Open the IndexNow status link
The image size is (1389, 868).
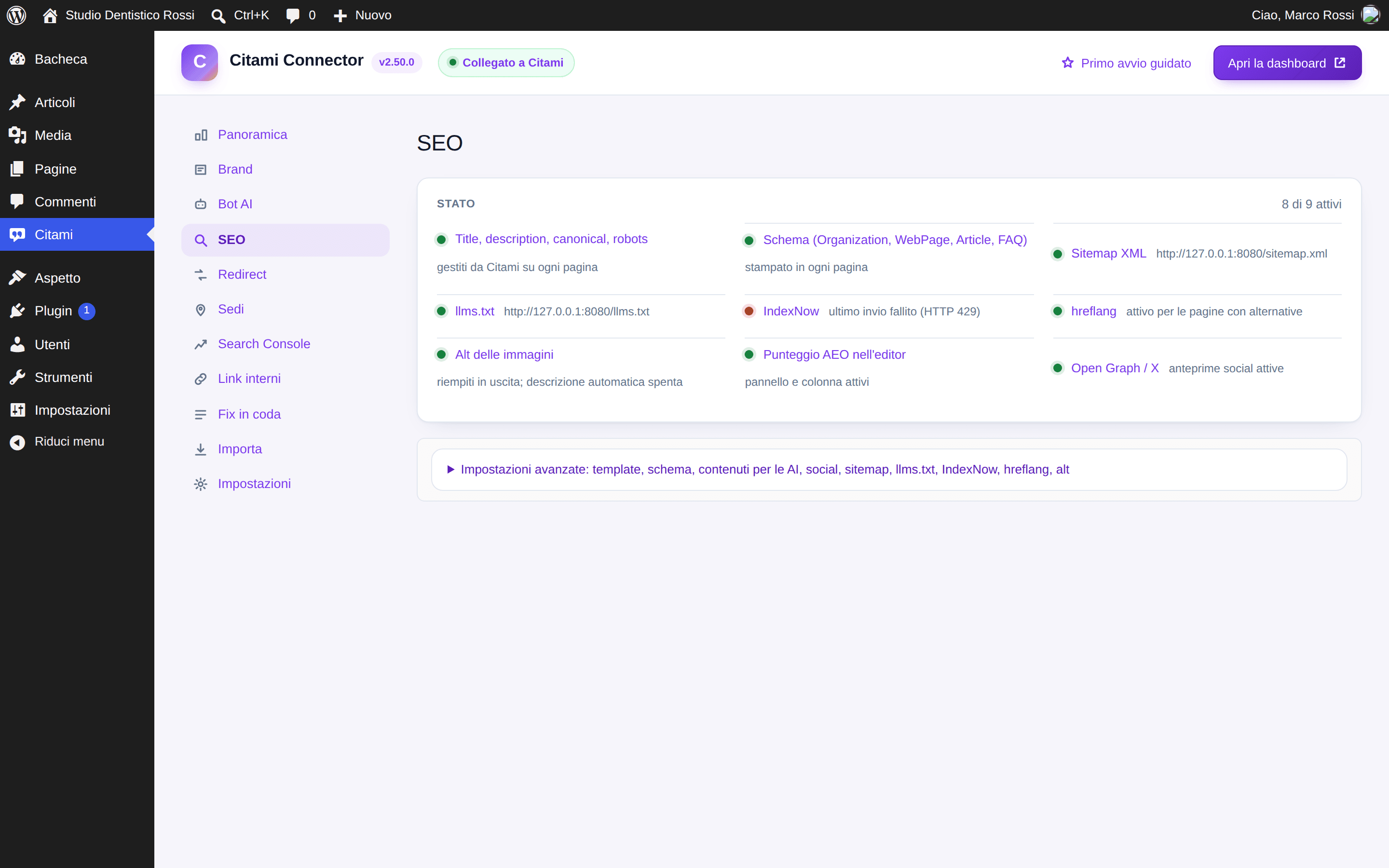[x=791, y=311]
